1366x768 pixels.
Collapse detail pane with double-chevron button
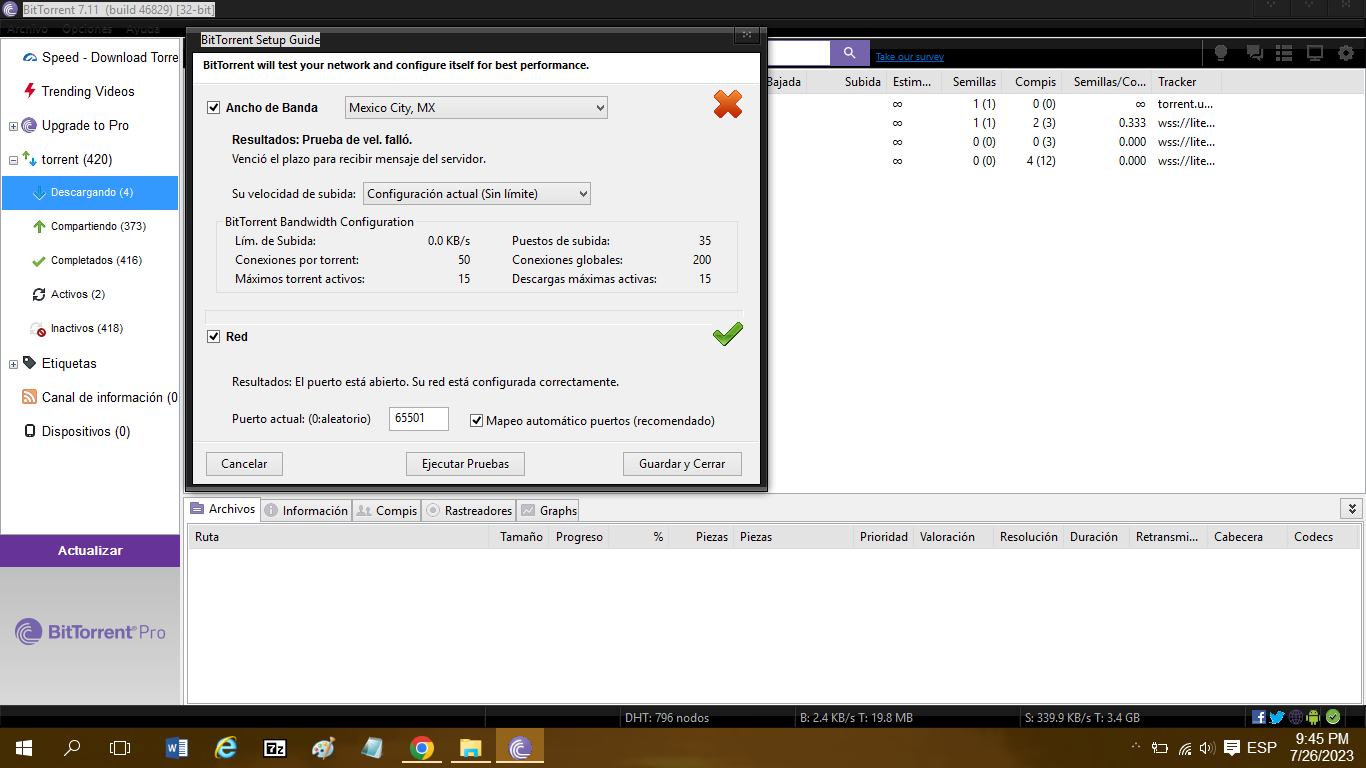coord(1351,509)
